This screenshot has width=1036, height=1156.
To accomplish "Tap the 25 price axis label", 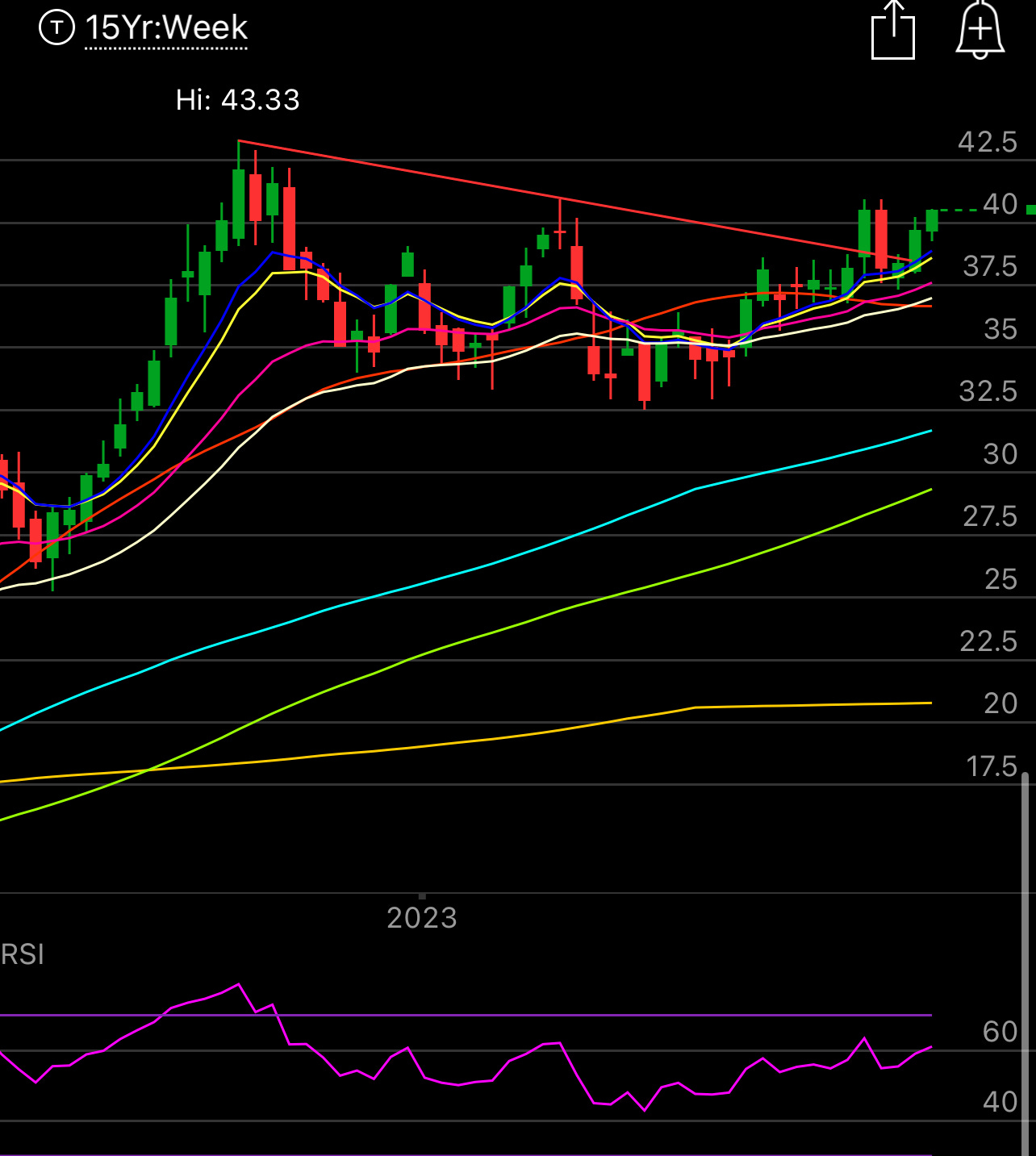I will pos(1000,579).
